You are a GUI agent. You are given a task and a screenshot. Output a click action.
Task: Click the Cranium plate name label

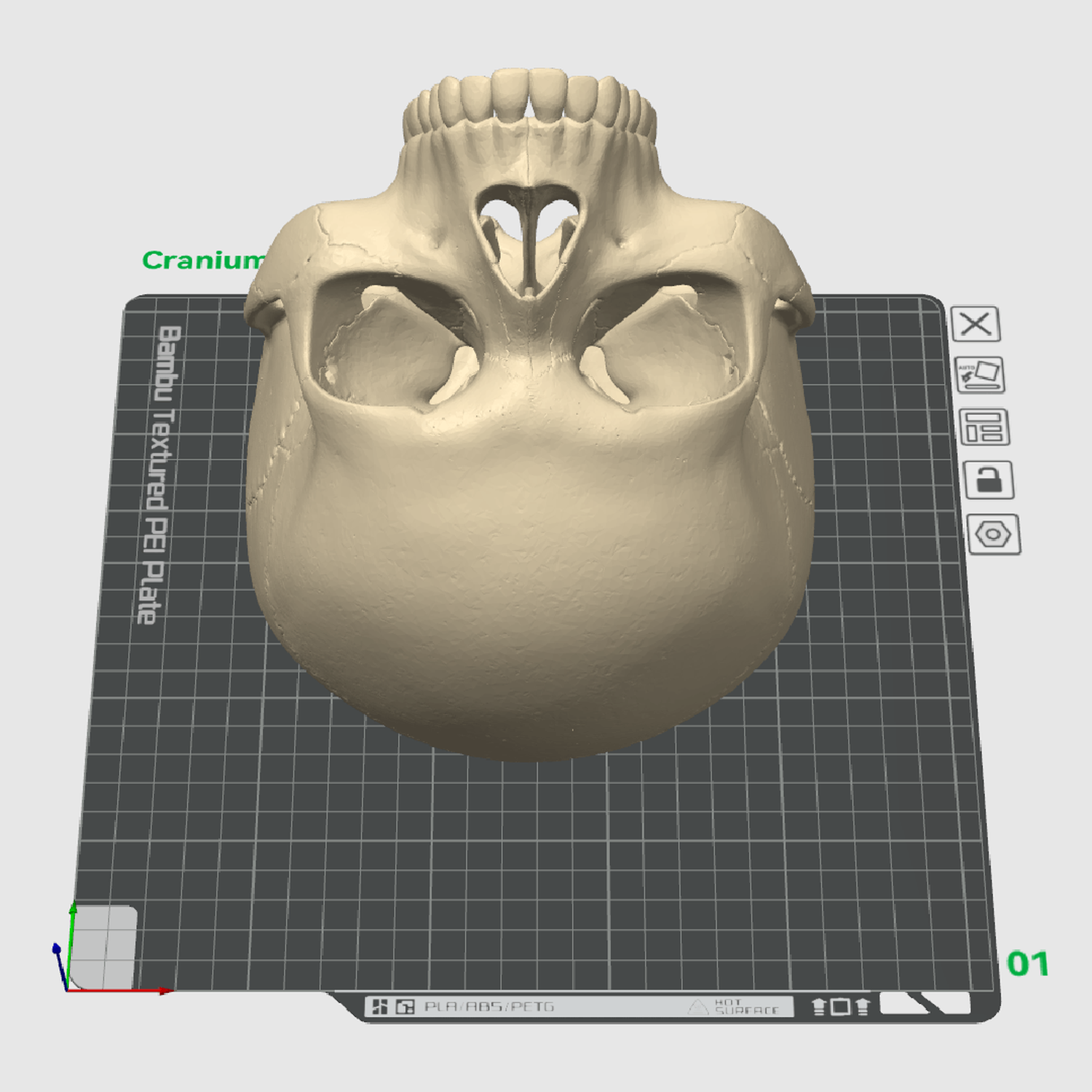[x=203, y=260]
